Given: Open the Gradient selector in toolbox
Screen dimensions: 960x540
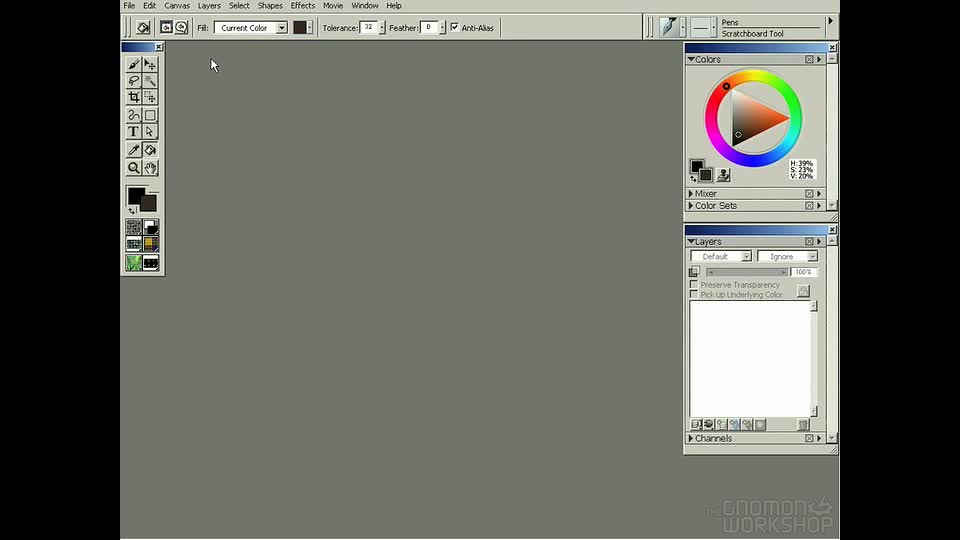Looking at the screenshot, I should [x=151, y=227].
